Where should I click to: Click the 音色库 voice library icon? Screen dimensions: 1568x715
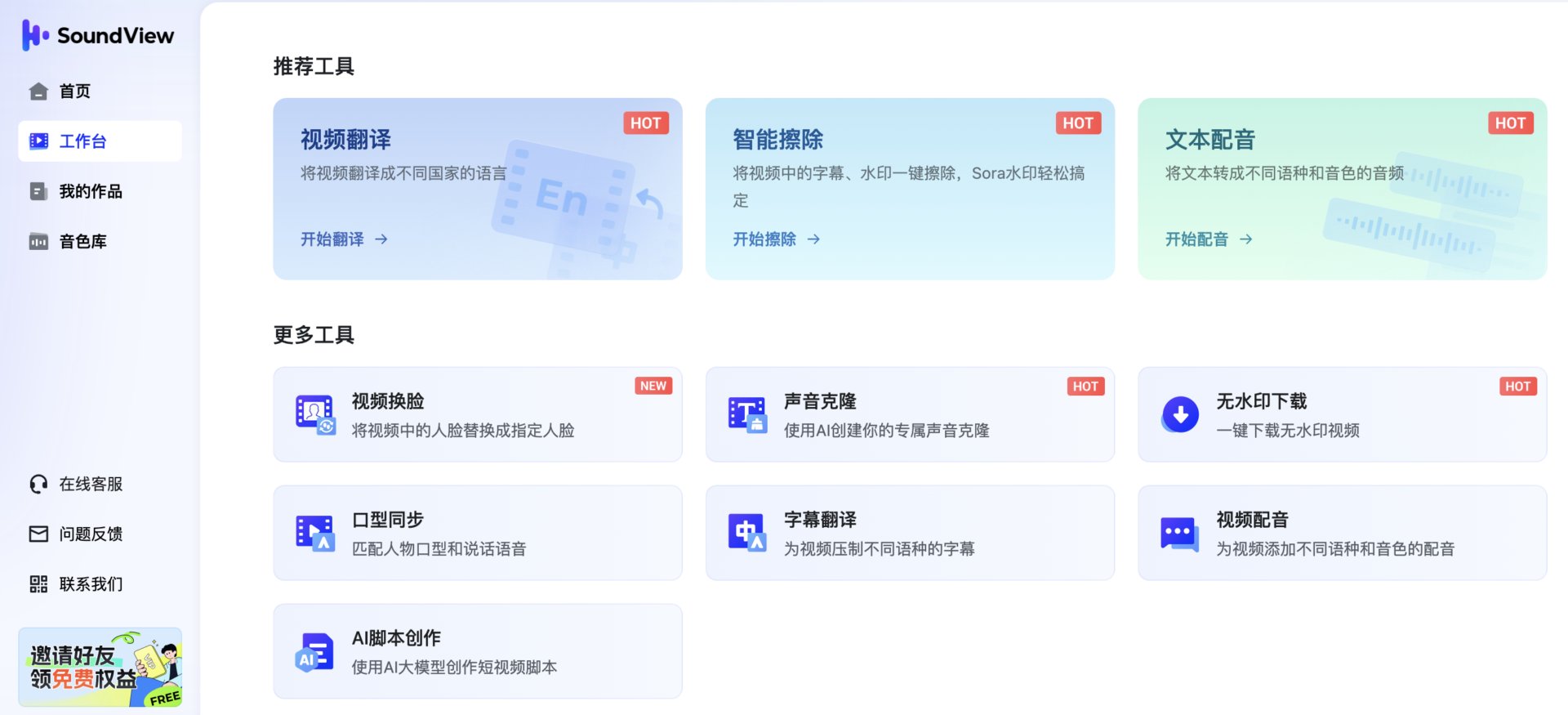[x=38, y=242]
